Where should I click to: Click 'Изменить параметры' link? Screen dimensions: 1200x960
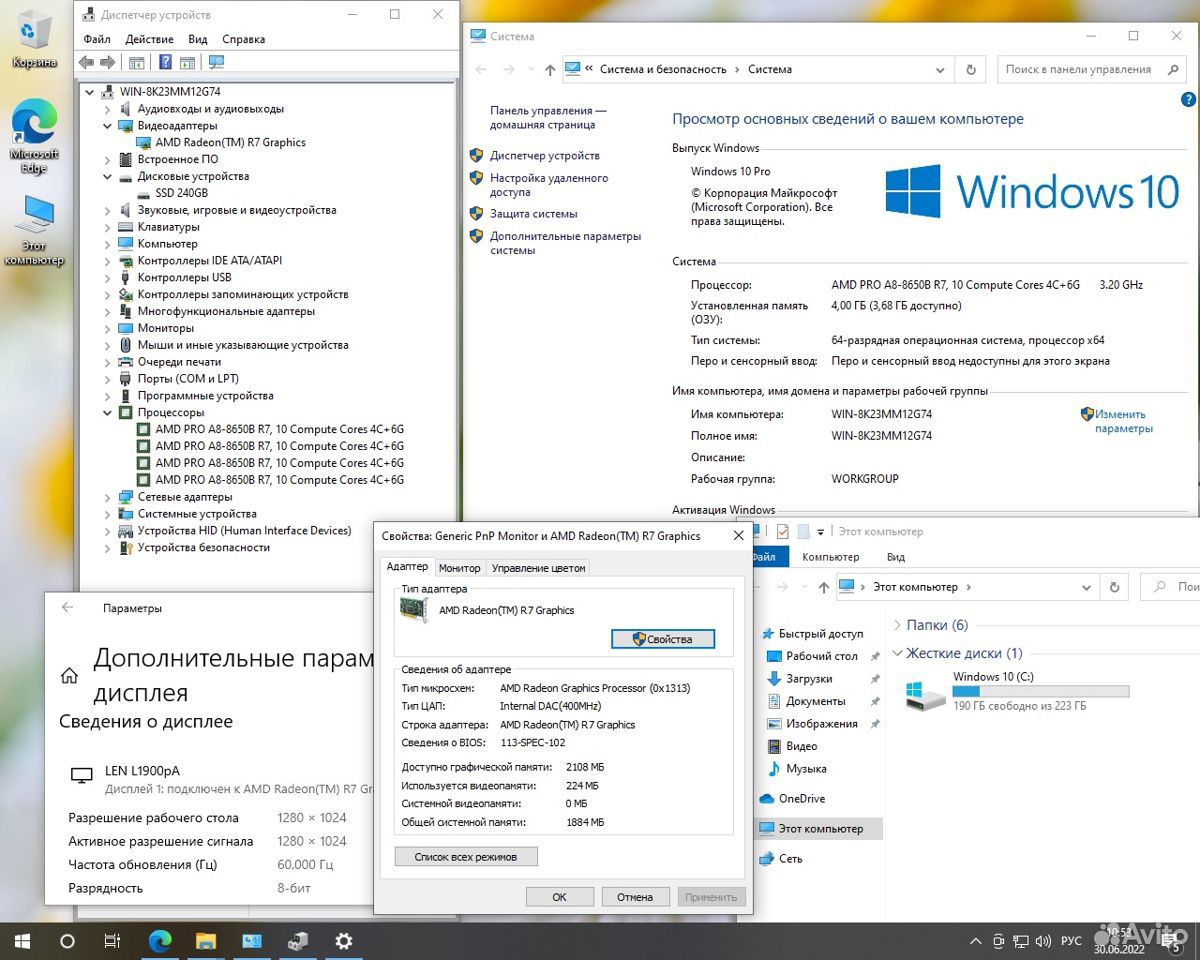point(1123,421)
